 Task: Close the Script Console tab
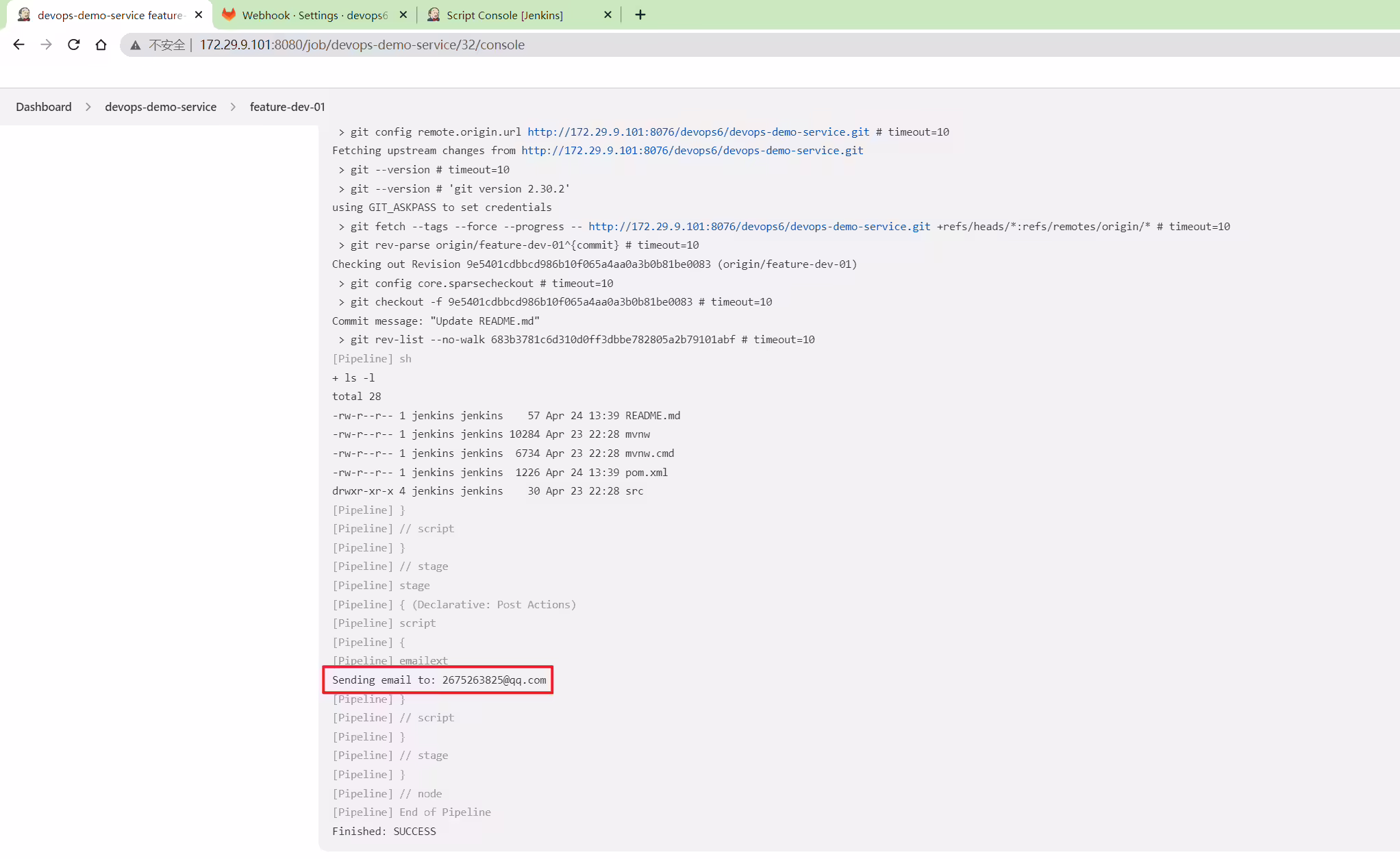pos(608,14)
